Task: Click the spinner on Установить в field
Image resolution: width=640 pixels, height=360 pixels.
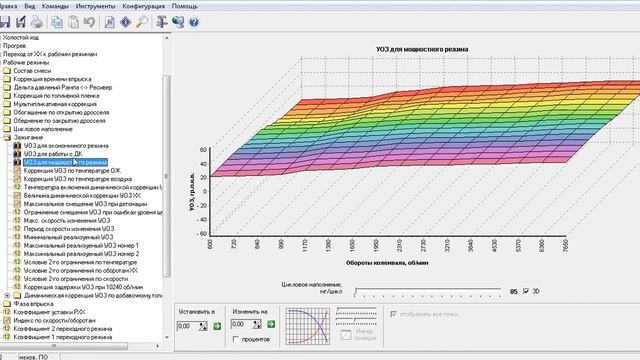Action: coord(203,326)
